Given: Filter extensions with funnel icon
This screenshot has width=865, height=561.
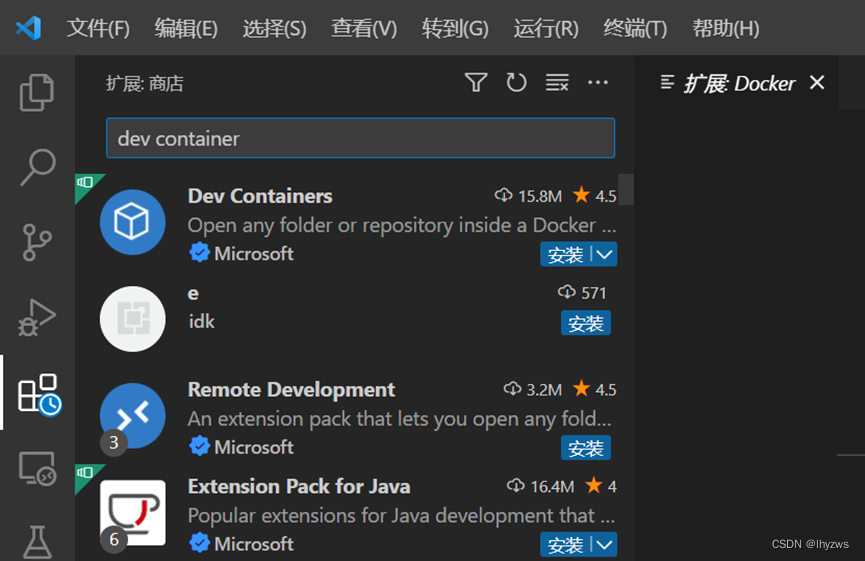Looking at the screenshot, I should 476,83.
